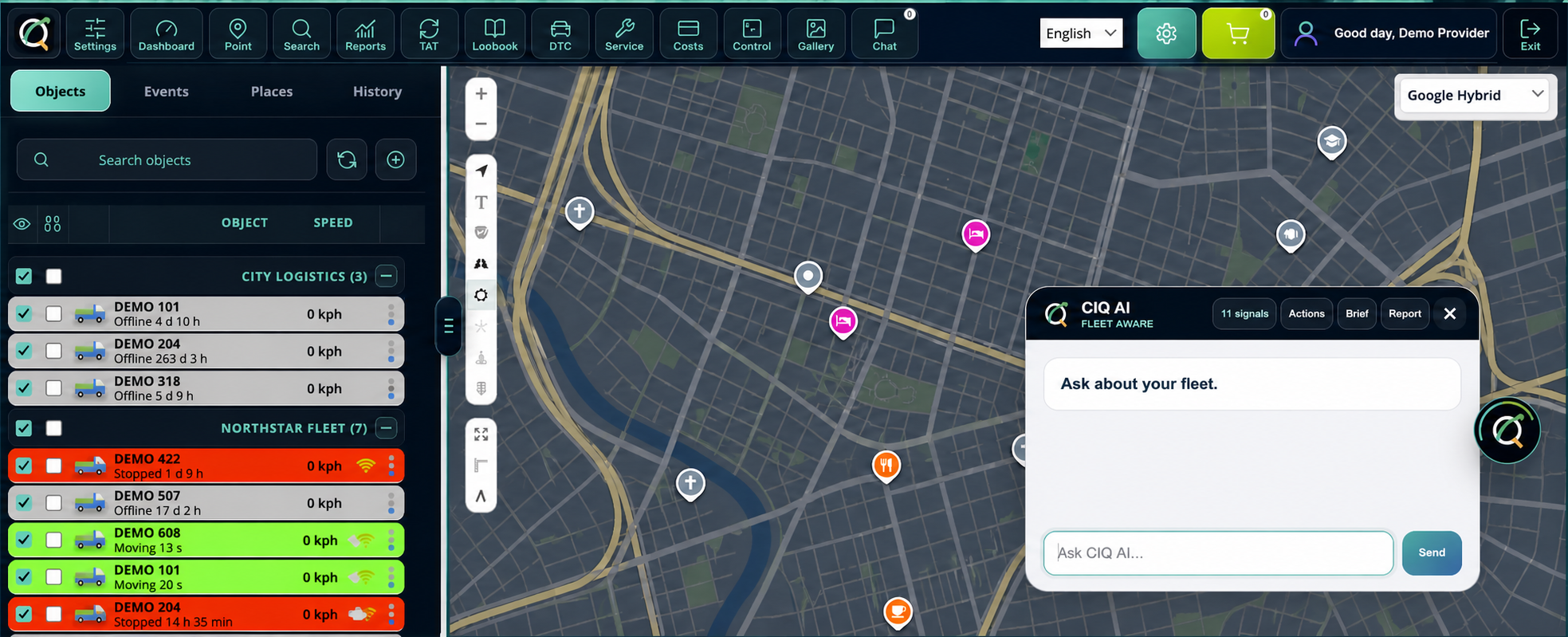Toggle visibility checkbox for City Logistics group
Image resolution: width=1568 pixels, height=637 pixels.
pyautogui.click(x=24, y=276)
